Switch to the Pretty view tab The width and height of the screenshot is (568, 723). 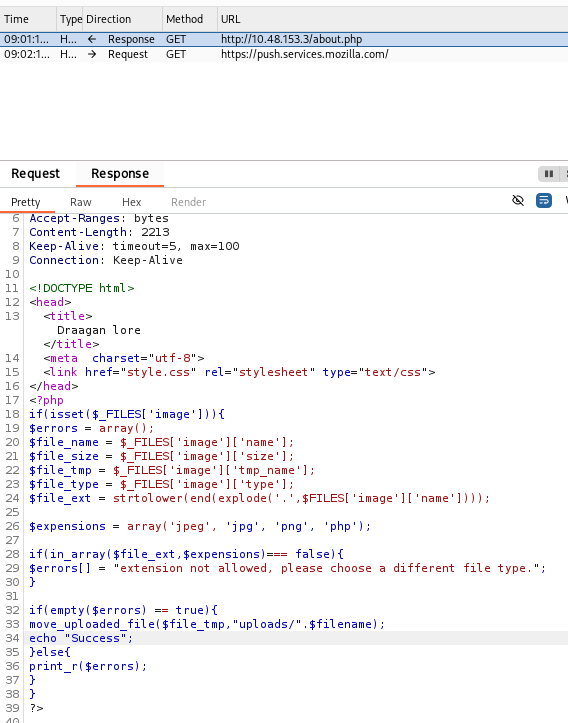coord(26,202)
